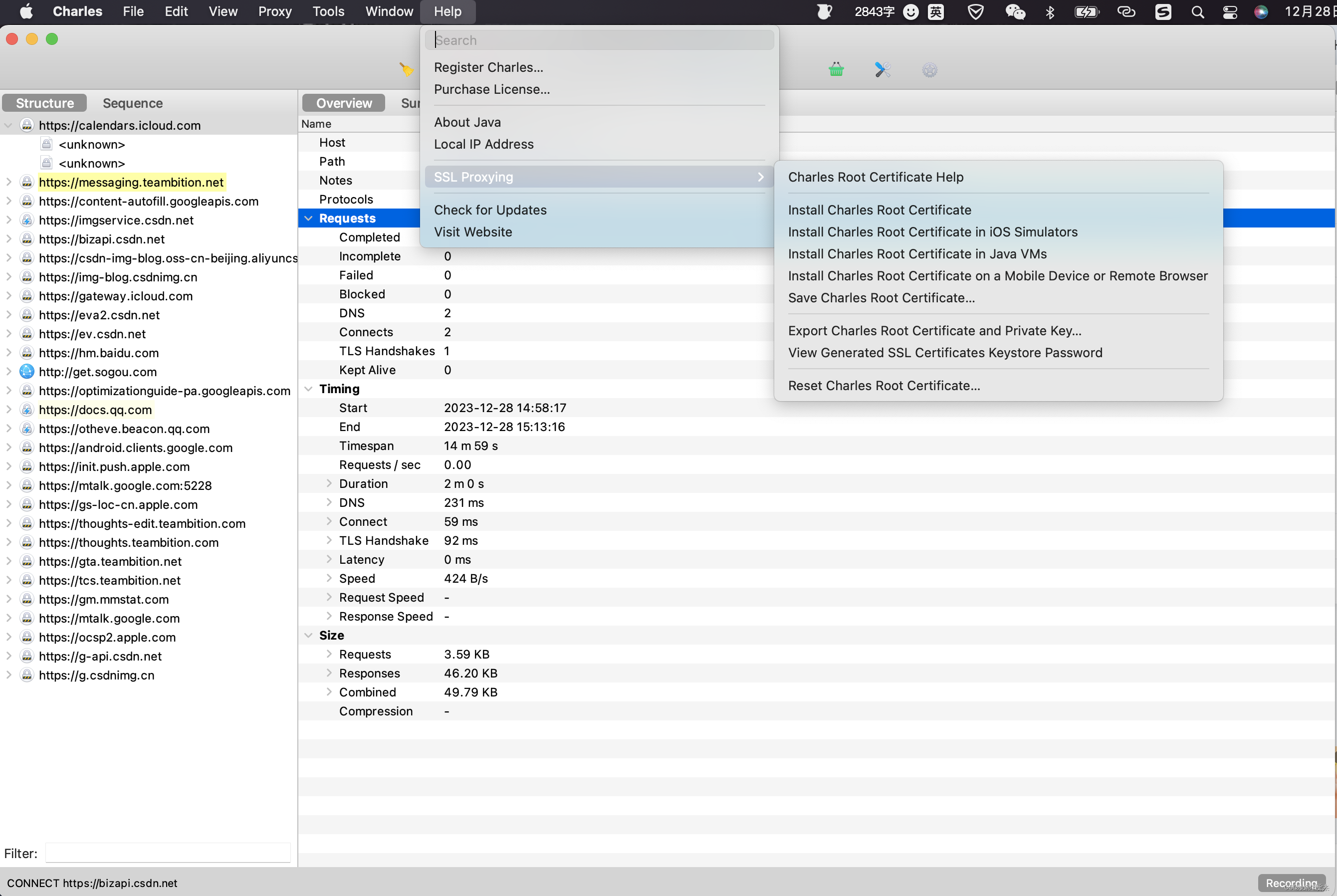1337x896 pixels.
Task: Open WeChat icon in menu bar
Action: [1015, 12]
